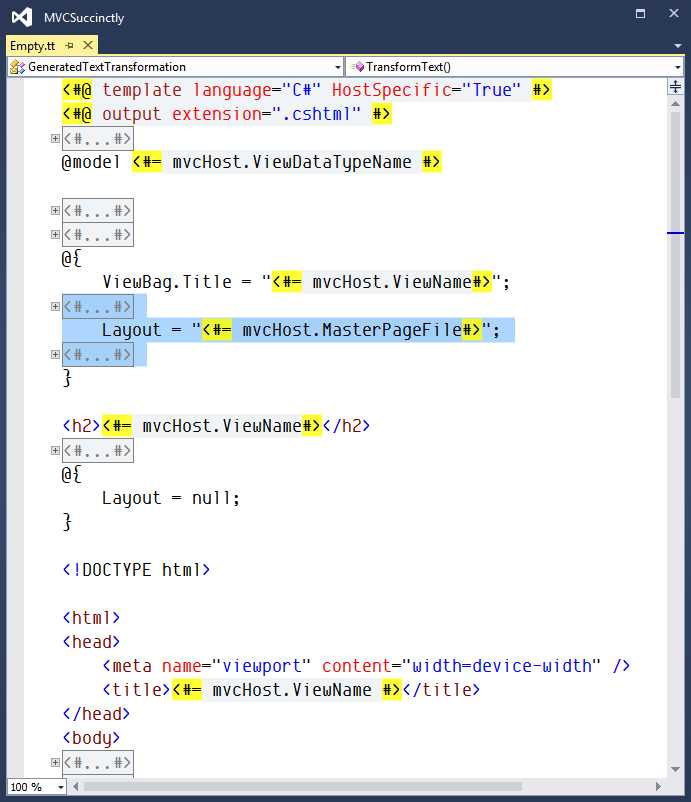Viewport: 691px width, 802px height.
Task: Expand collapsed block directly above ViewBag's @{
Action: click(55, 235)
